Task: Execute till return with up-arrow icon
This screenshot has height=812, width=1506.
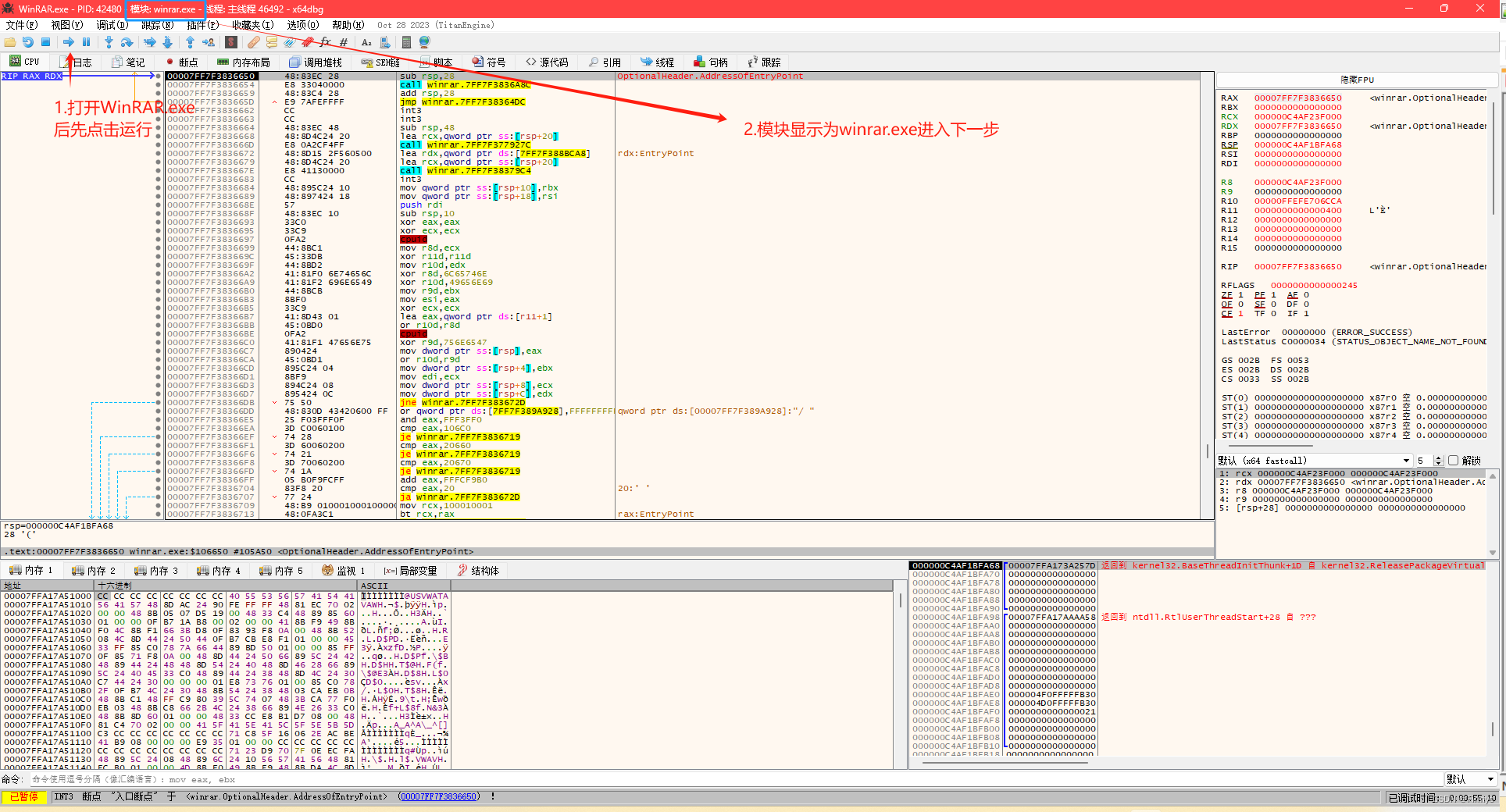Action: coord(191,42)
